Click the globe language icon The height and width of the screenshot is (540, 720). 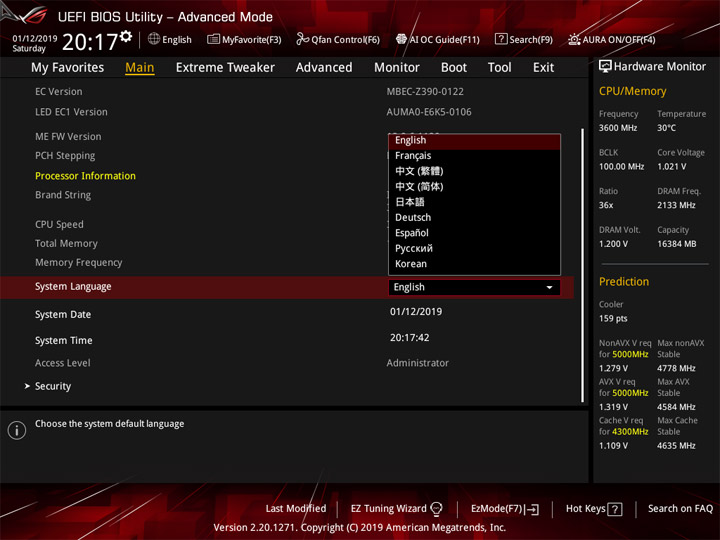(x=154, y=39)
